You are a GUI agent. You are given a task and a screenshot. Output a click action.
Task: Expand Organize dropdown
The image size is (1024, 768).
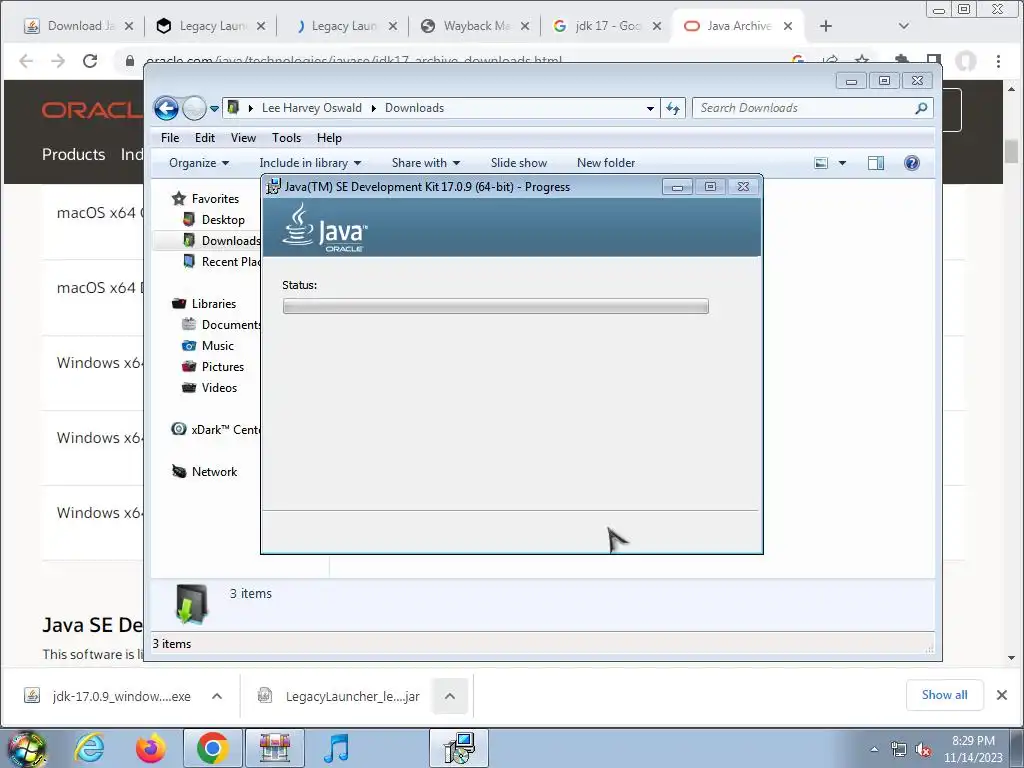coord(199,163)
